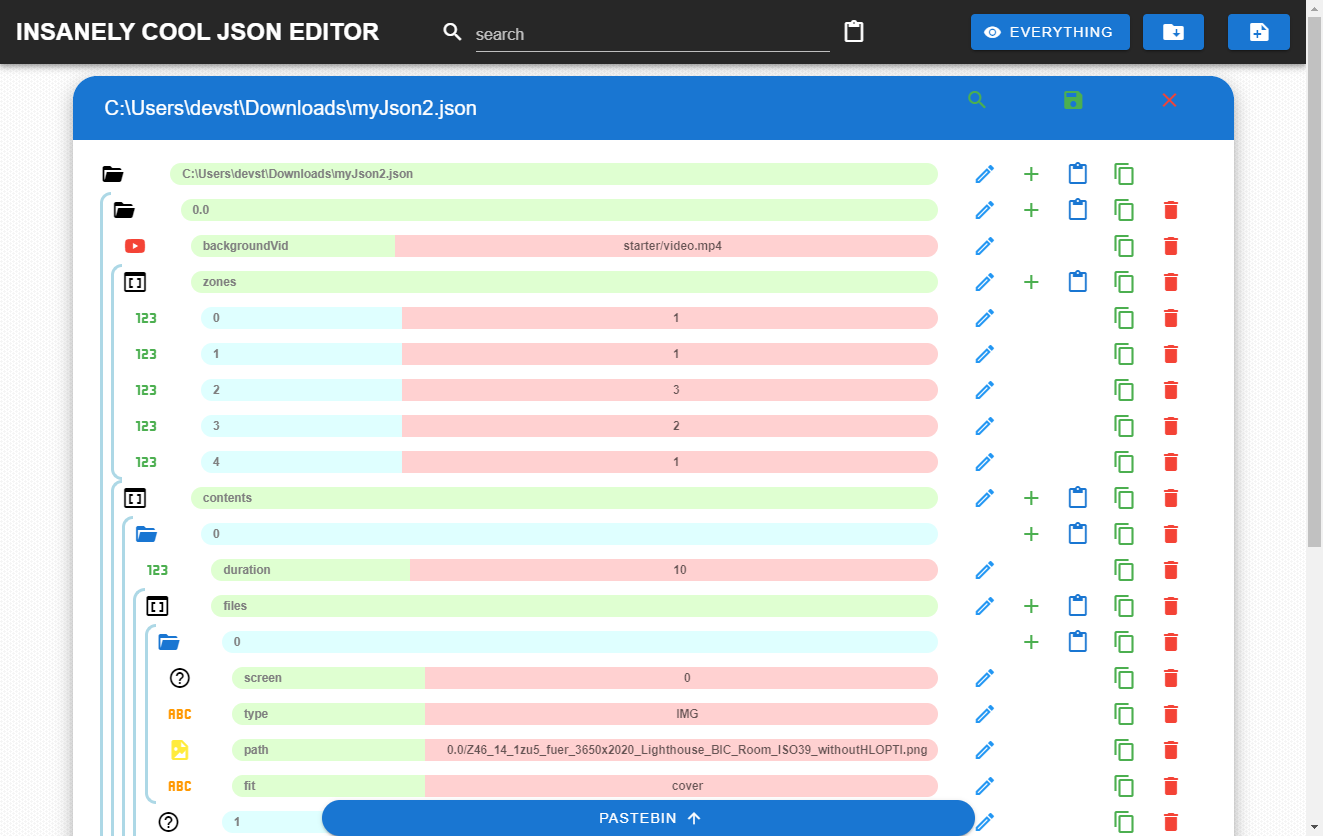The width and height of the screenshot is (1323, 836).
Task: Collapse the root myJson2.json folder node
Action: coord(113,174)
